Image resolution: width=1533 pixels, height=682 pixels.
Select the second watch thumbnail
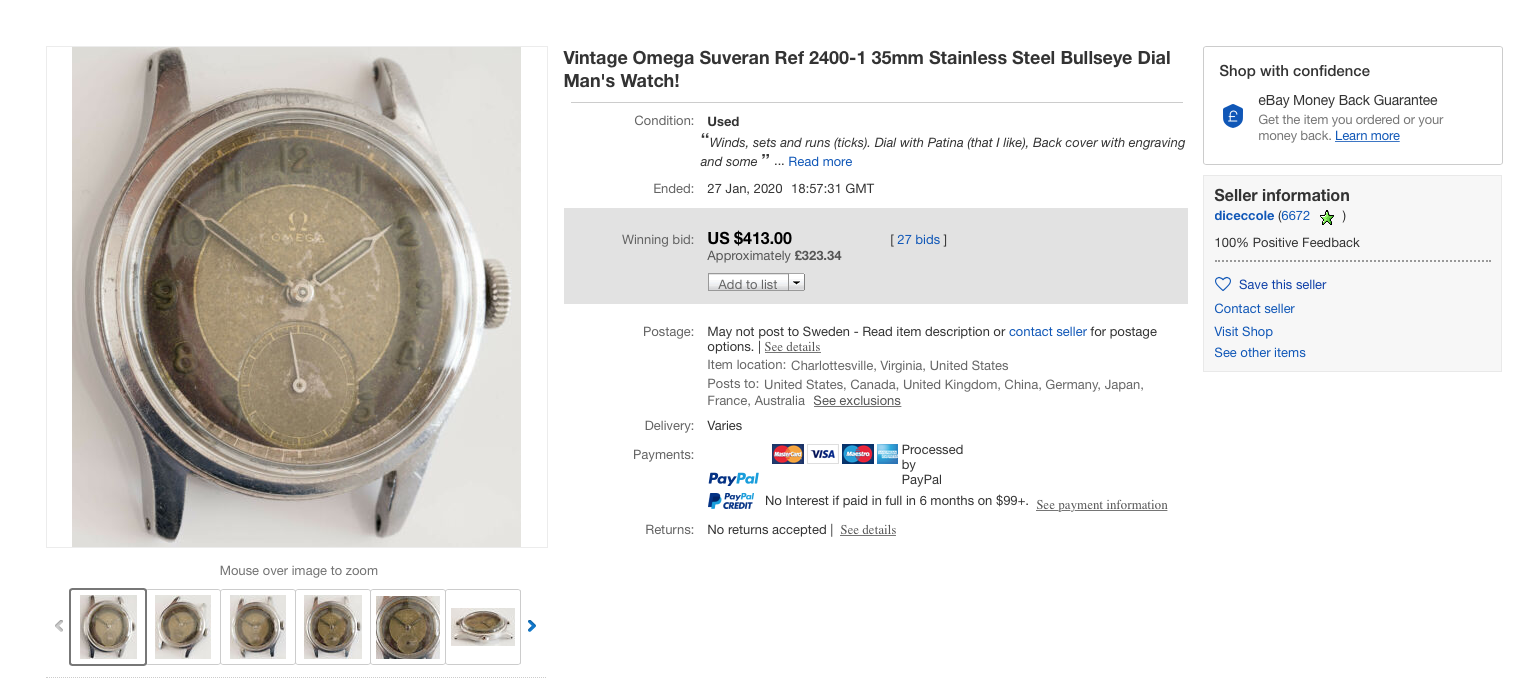[183, 627]
